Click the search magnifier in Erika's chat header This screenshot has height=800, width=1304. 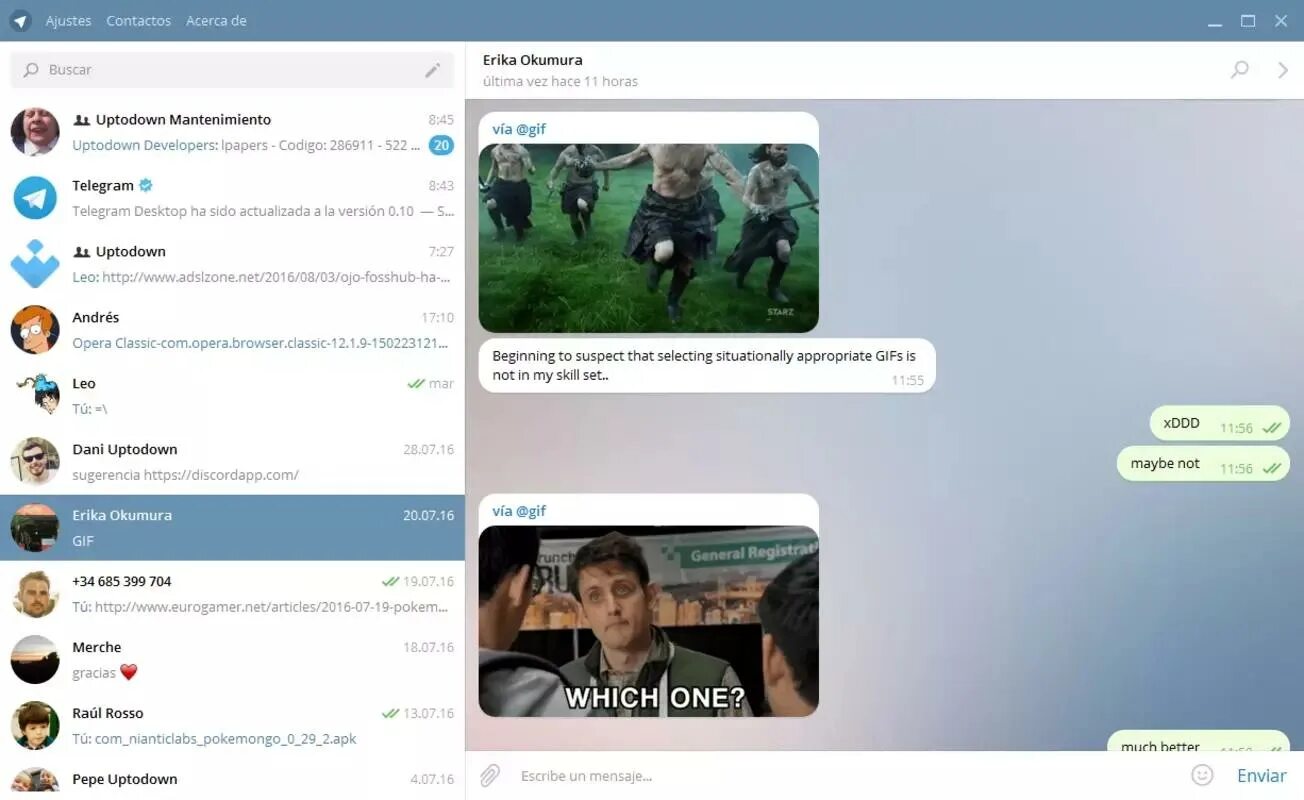click(x=1240, y=70)
